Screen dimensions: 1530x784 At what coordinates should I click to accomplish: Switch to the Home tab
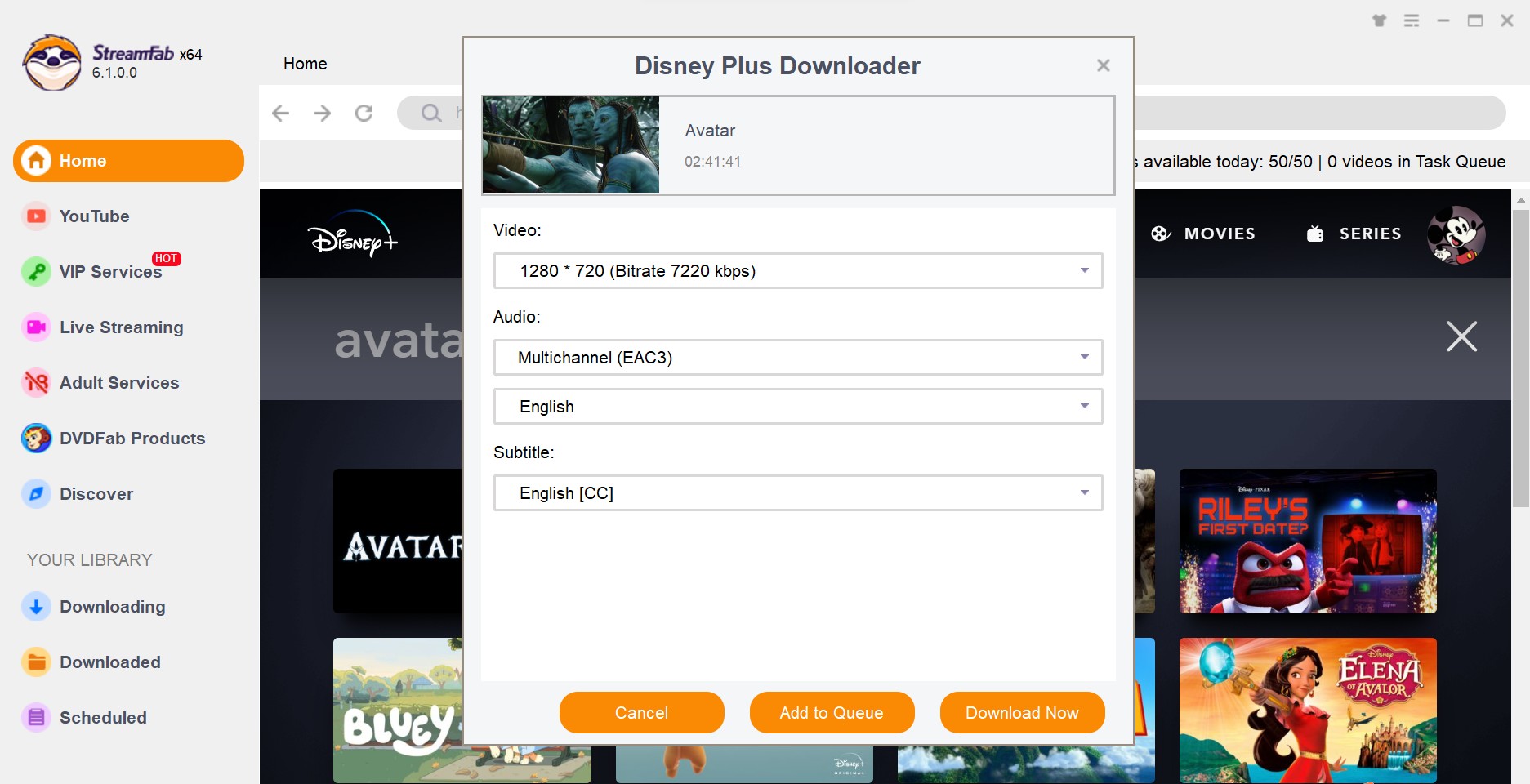306,64
